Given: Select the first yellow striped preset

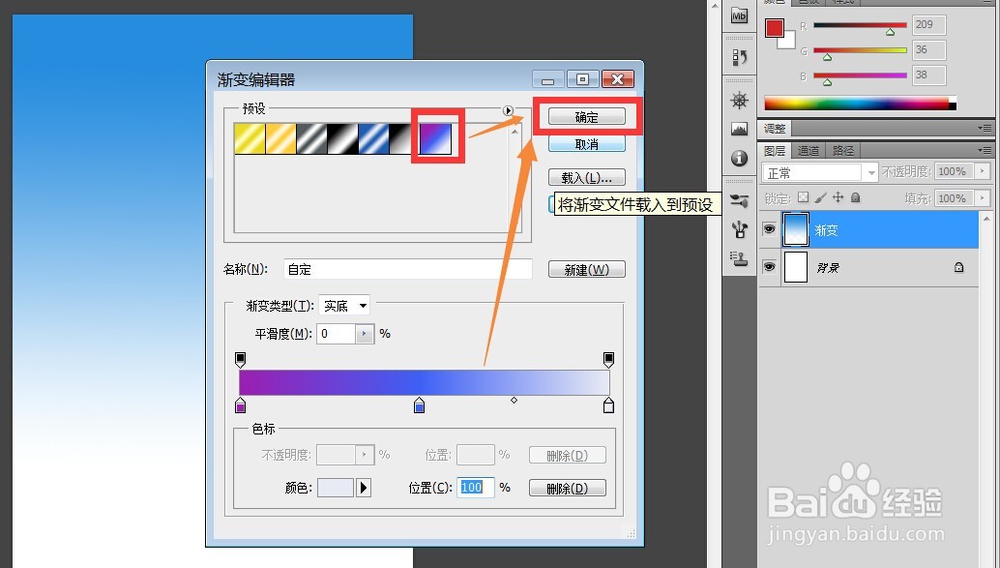Looking at the screenshot, I should pos(249,138).
